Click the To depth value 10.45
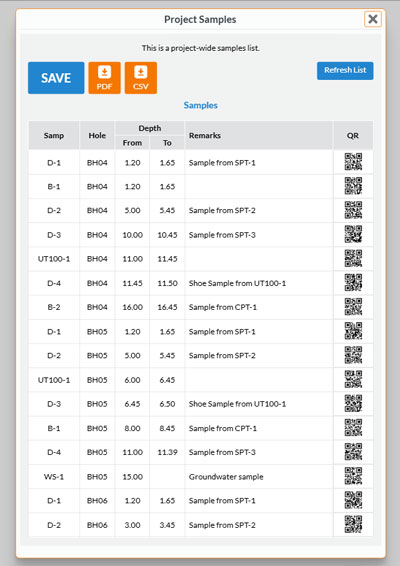This screenshot has width=400, height=566. [x=167, y=235]
